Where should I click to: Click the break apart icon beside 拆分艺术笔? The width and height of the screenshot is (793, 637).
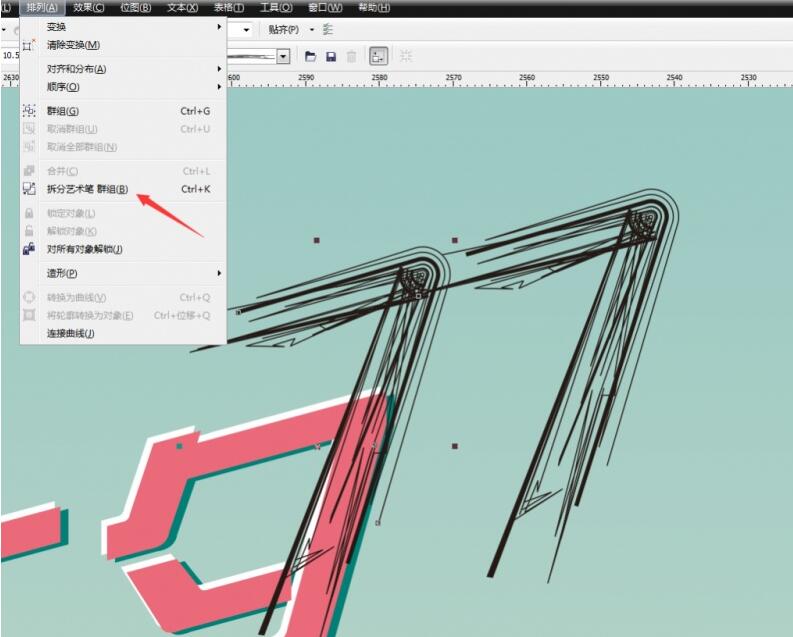pyautogui.click(x=29, y=189)
